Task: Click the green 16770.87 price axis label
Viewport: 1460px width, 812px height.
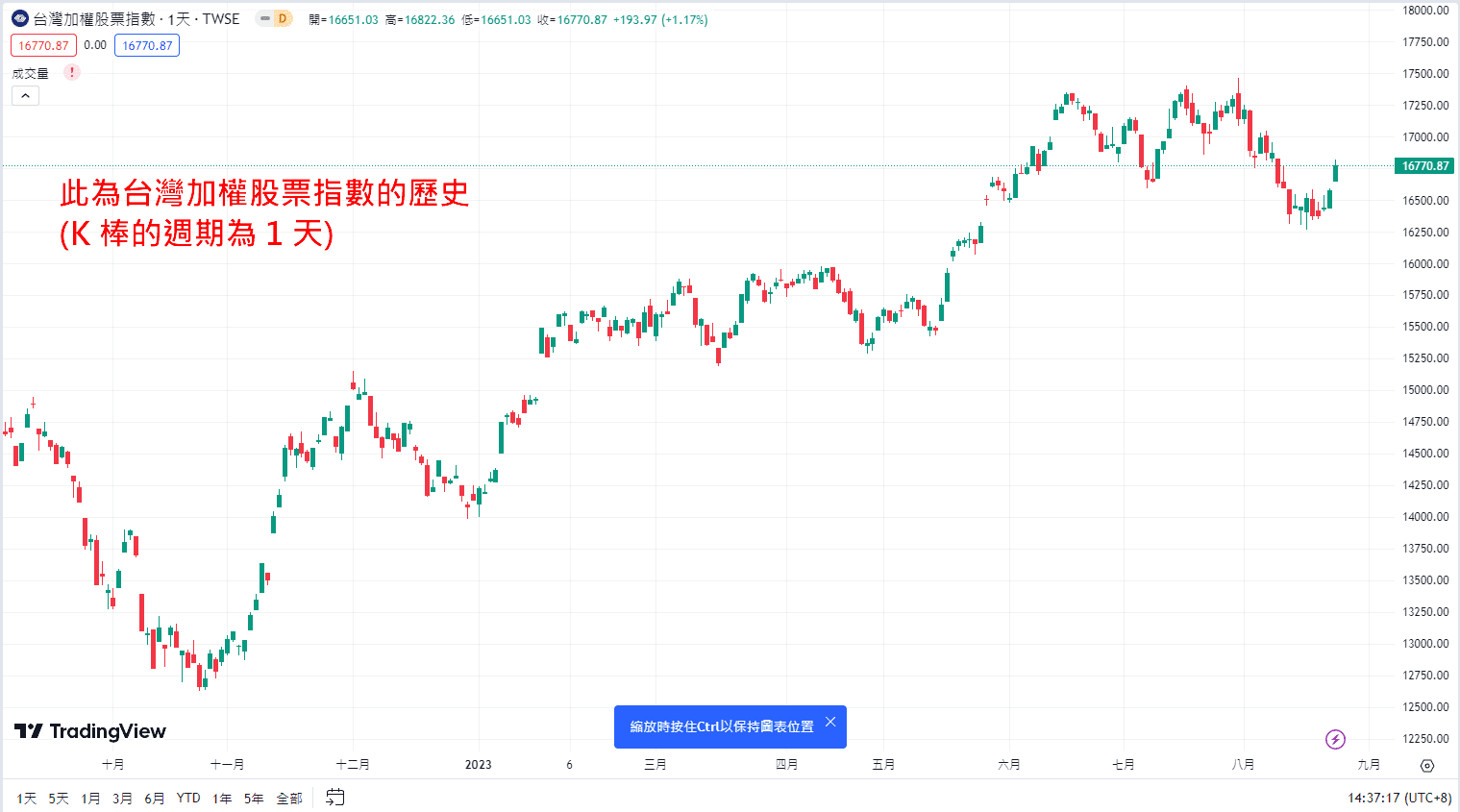Action: tap(1424, 166)
